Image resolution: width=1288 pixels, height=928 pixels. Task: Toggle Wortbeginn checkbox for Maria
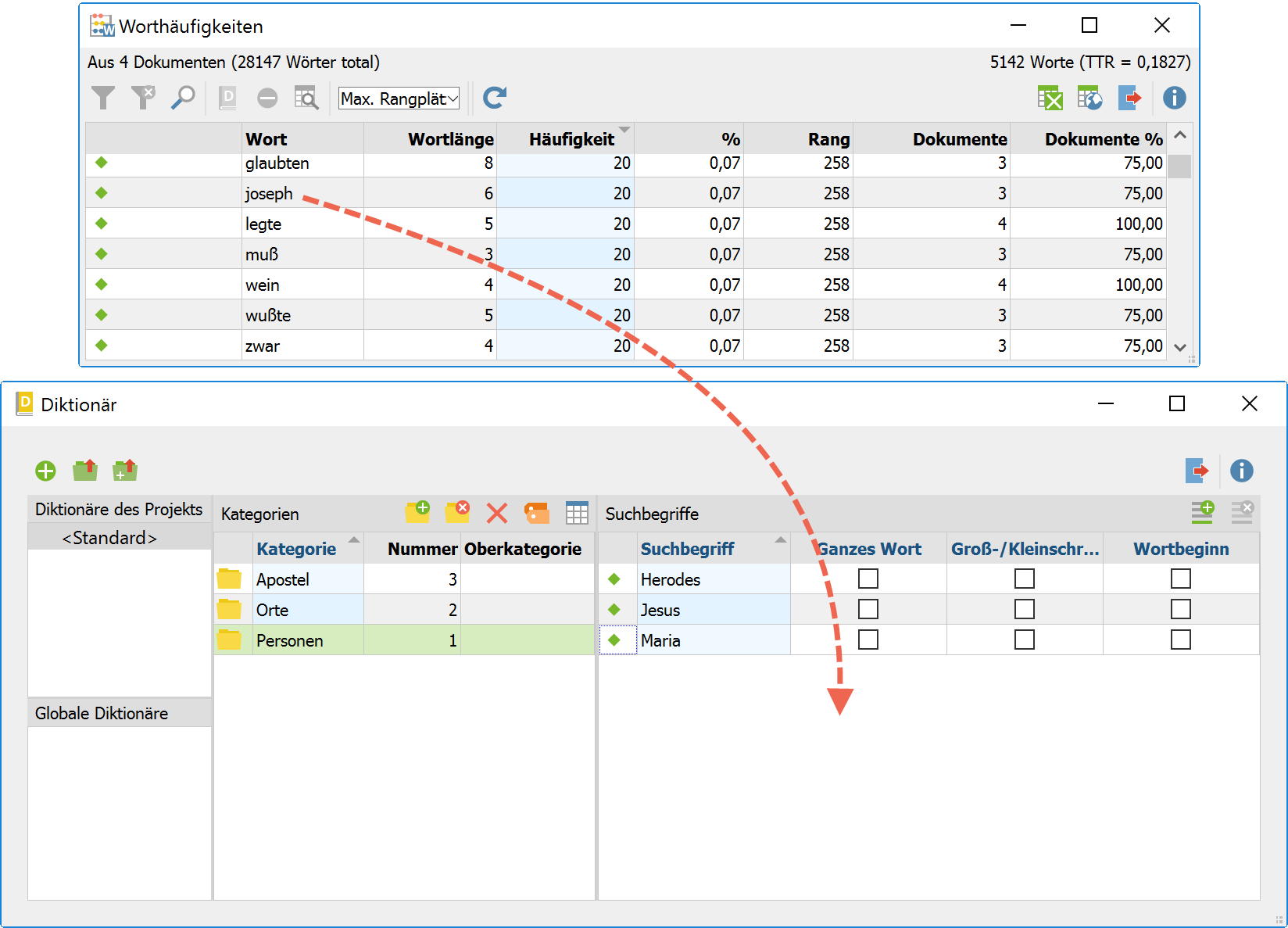(x=1181, y=640)
